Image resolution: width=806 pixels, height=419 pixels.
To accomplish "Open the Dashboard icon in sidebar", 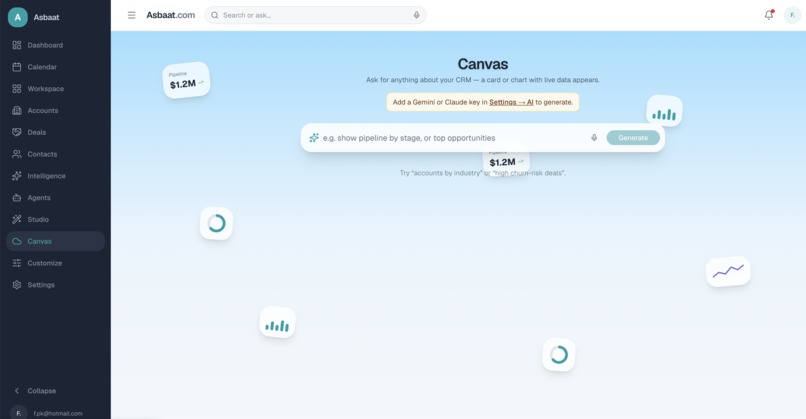I will (16, 45).
